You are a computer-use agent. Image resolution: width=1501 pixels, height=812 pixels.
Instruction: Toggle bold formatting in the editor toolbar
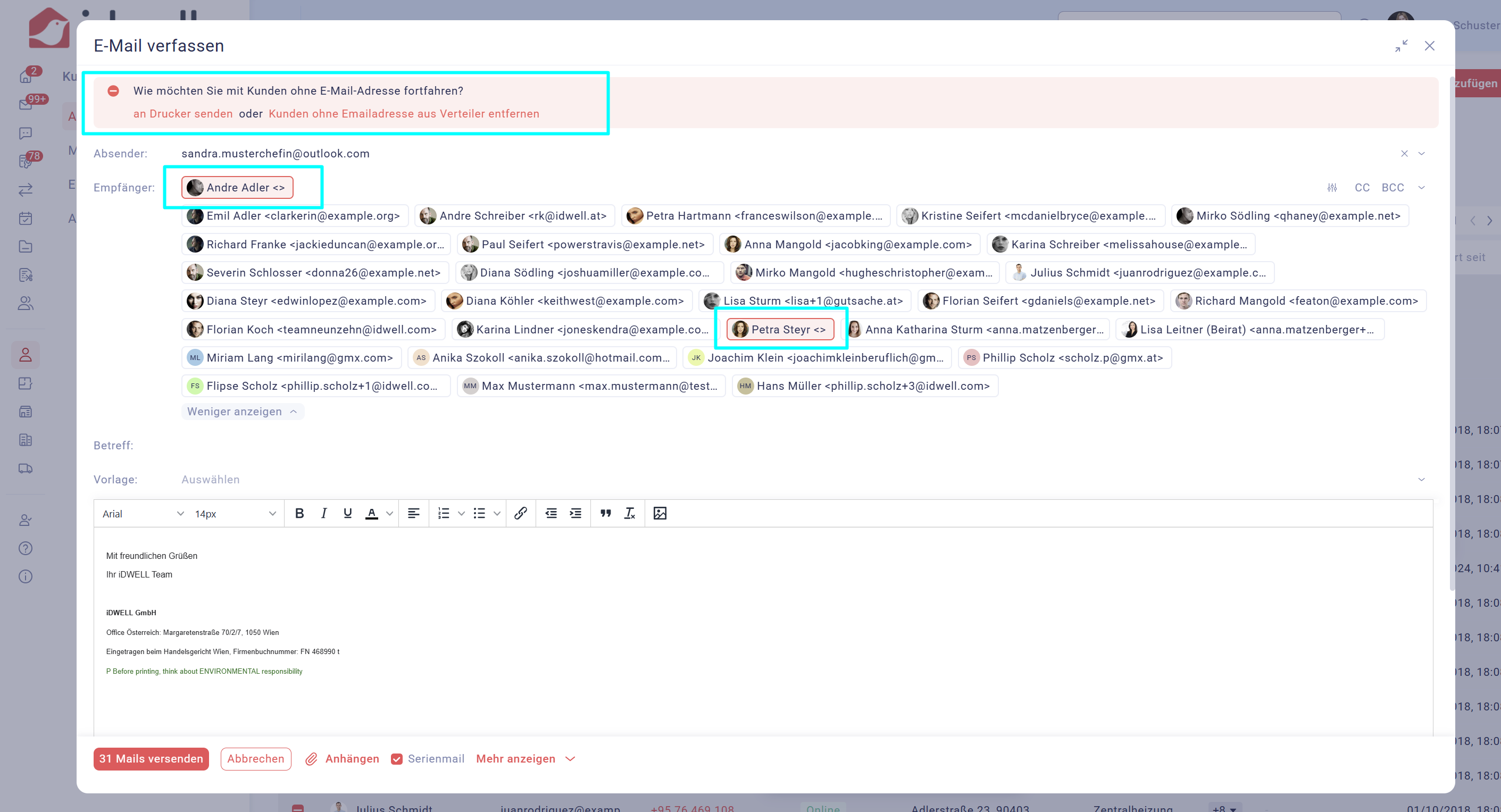[299, 513]
